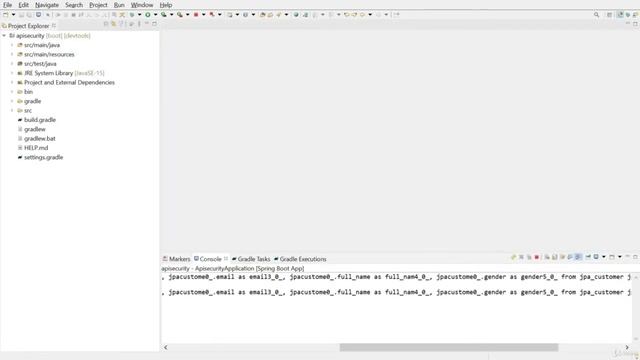
Task: Expand the JRE System Library arrow
Action: [x=12, y=73]
